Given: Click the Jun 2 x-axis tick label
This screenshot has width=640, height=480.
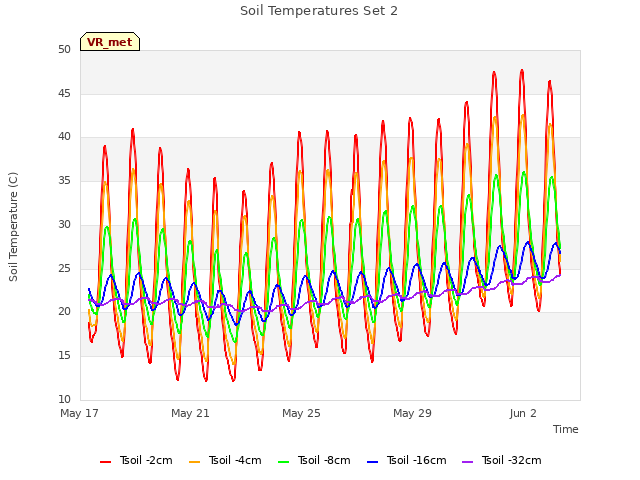Looking at the screenshot, I should [523, 413].
